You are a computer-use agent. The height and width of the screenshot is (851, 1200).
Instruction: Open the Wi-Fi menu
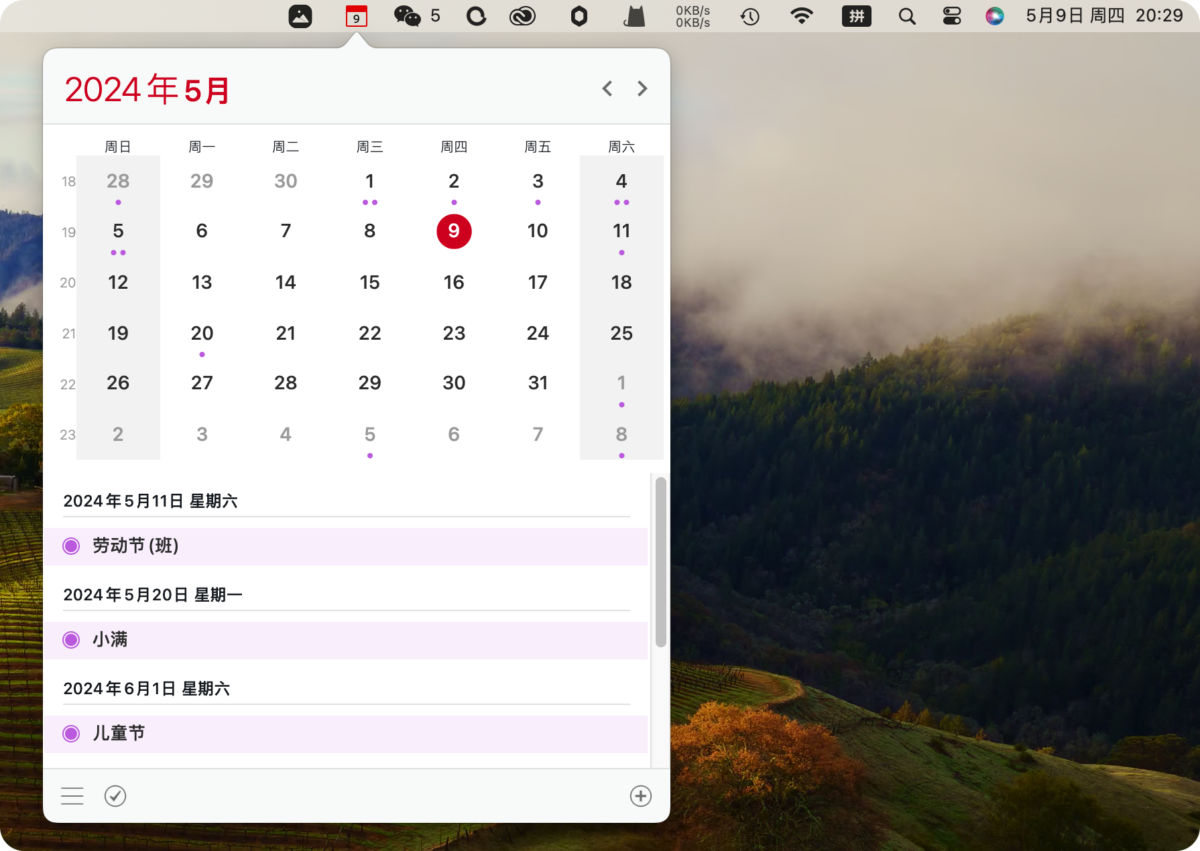coord(801,16)
